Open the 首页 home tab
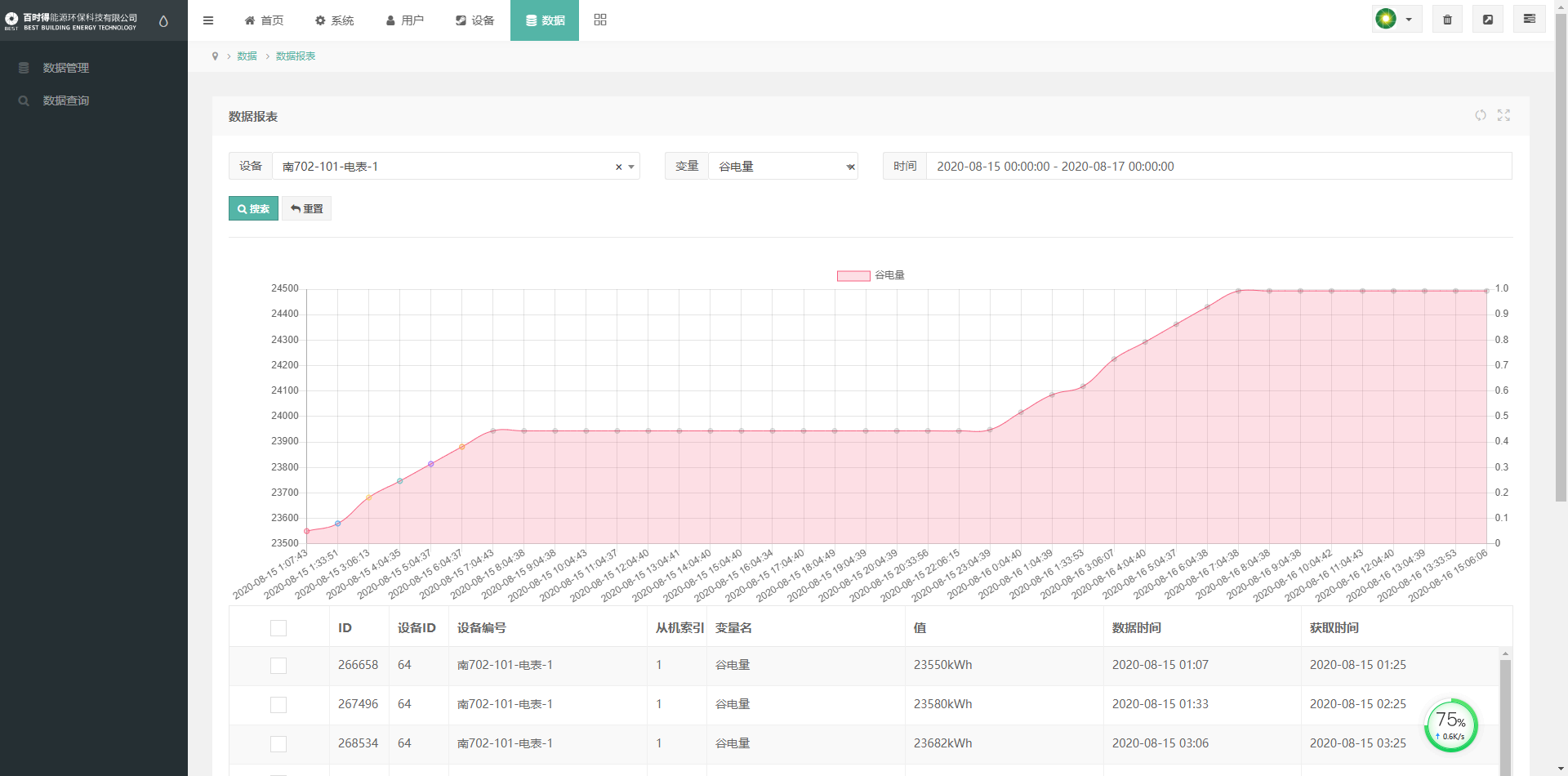Image resolution: width=1568 pixels, height=776 pixels. 264,20
